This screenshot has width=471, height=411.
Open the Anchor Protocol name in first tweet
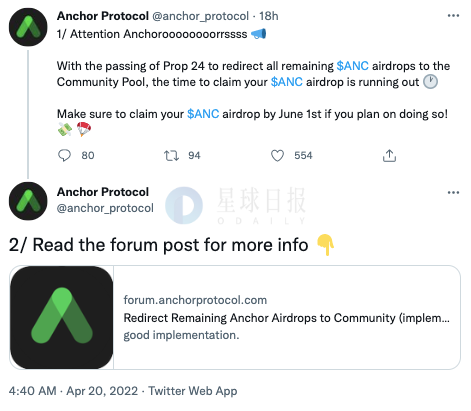[x=103, y=16]
